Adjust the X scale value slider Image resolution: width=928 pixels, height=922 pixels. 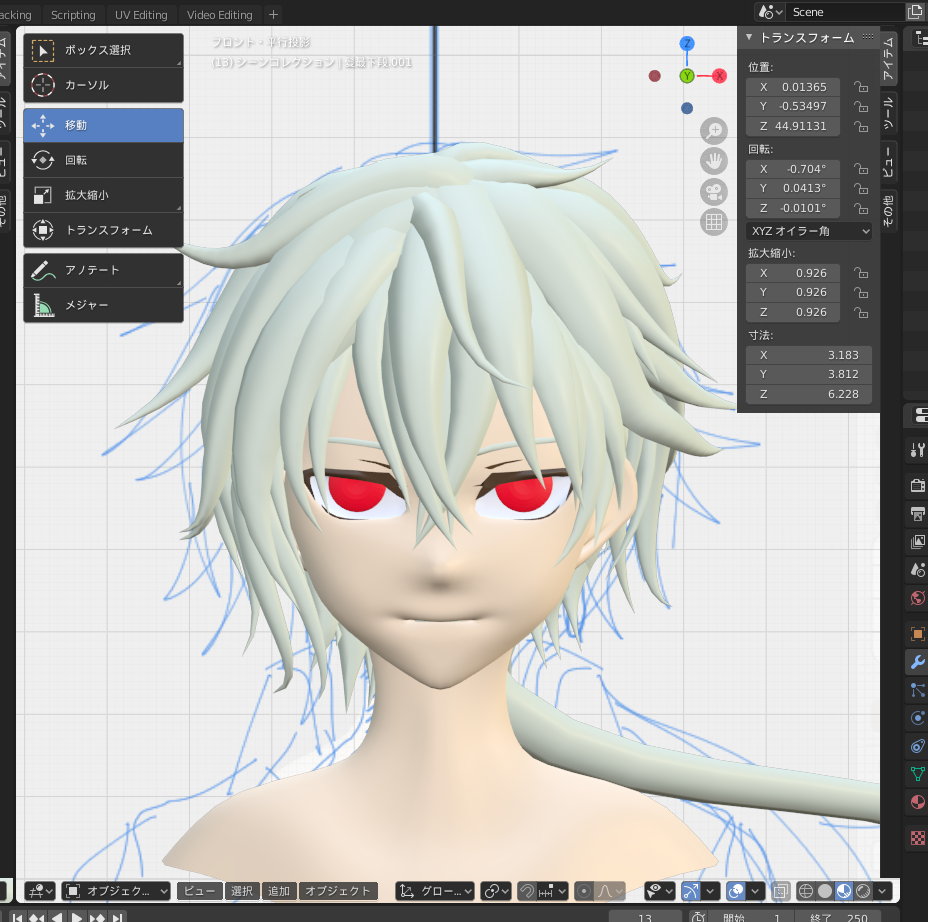tap(793, 272)
